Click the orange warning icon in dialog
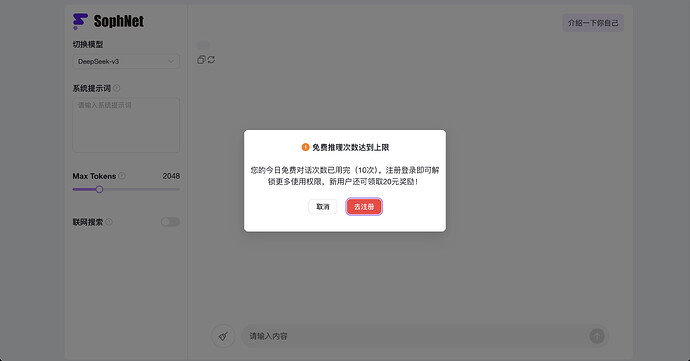 (x=305, y=147)
